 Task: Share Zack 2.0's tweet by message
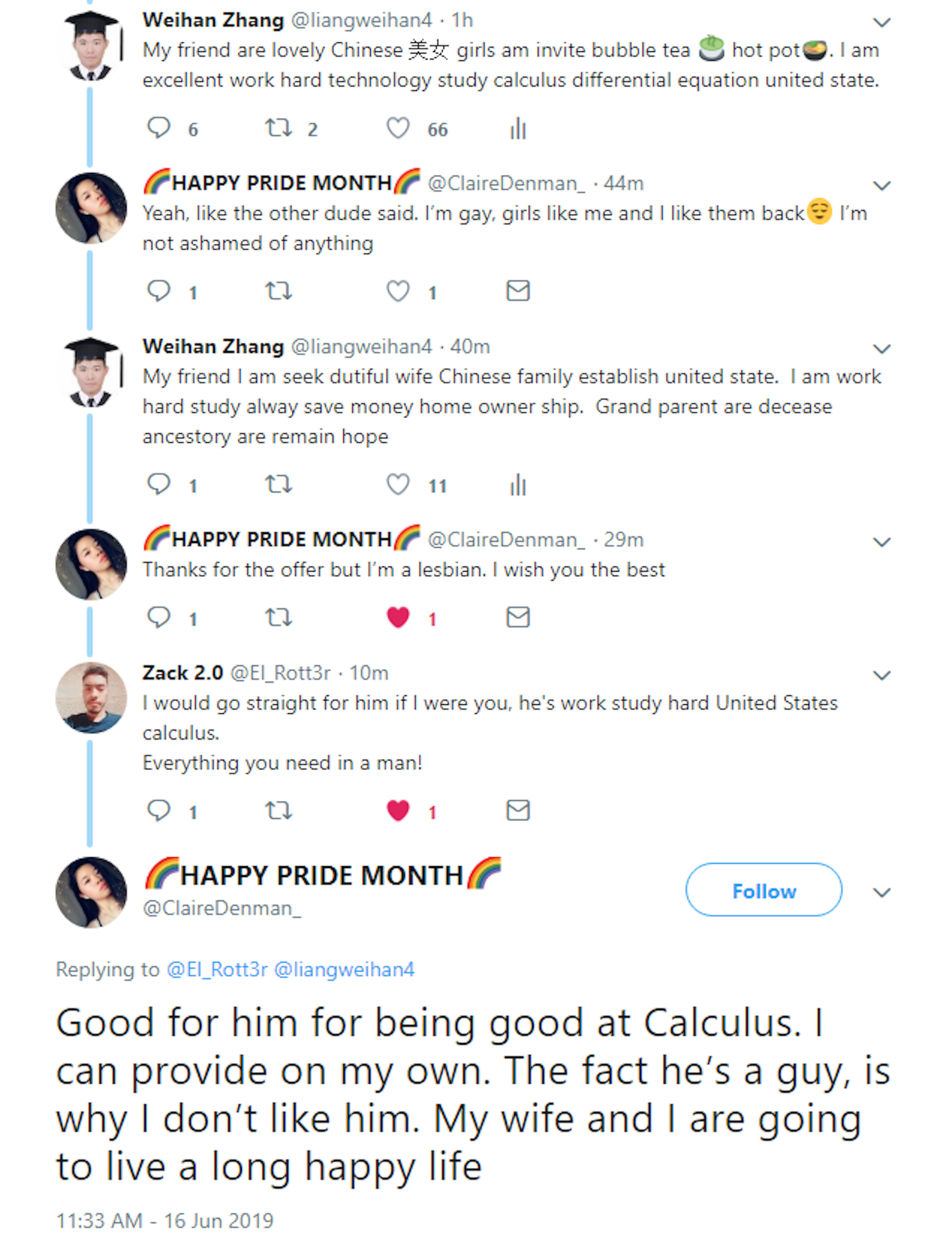click(517, 811)
